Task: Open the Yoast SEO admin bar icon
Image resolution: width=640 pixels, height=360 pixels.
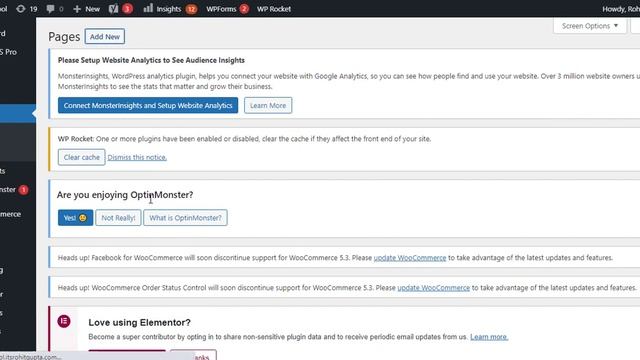Action: click(113, 9)
